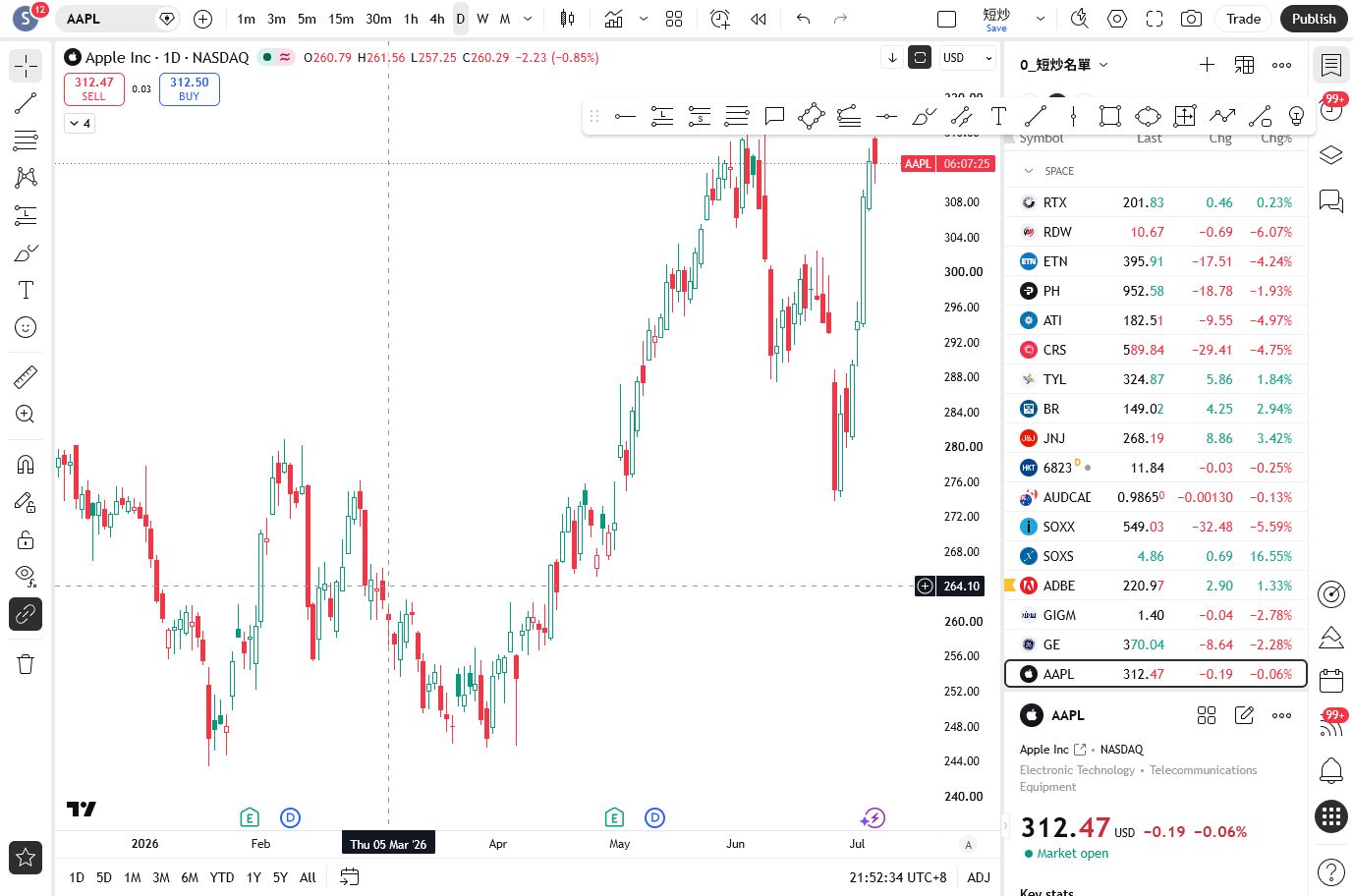
Task: Select the ruler measure tool
Action: [x=26, y=376]
